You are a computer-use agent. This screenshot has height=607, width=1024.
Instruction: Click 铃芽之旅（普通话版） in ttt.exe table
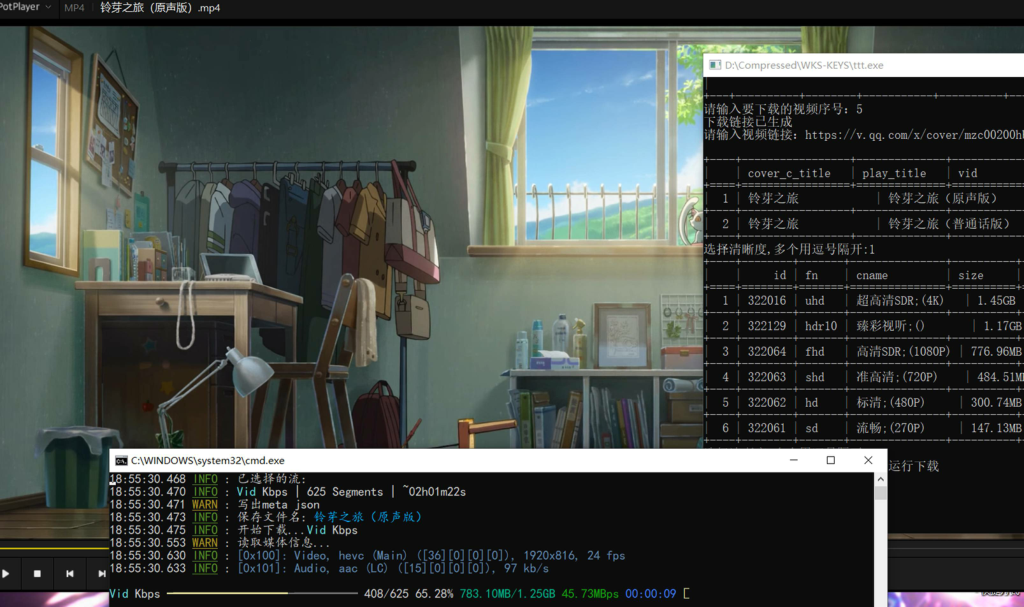pos(950,223)
